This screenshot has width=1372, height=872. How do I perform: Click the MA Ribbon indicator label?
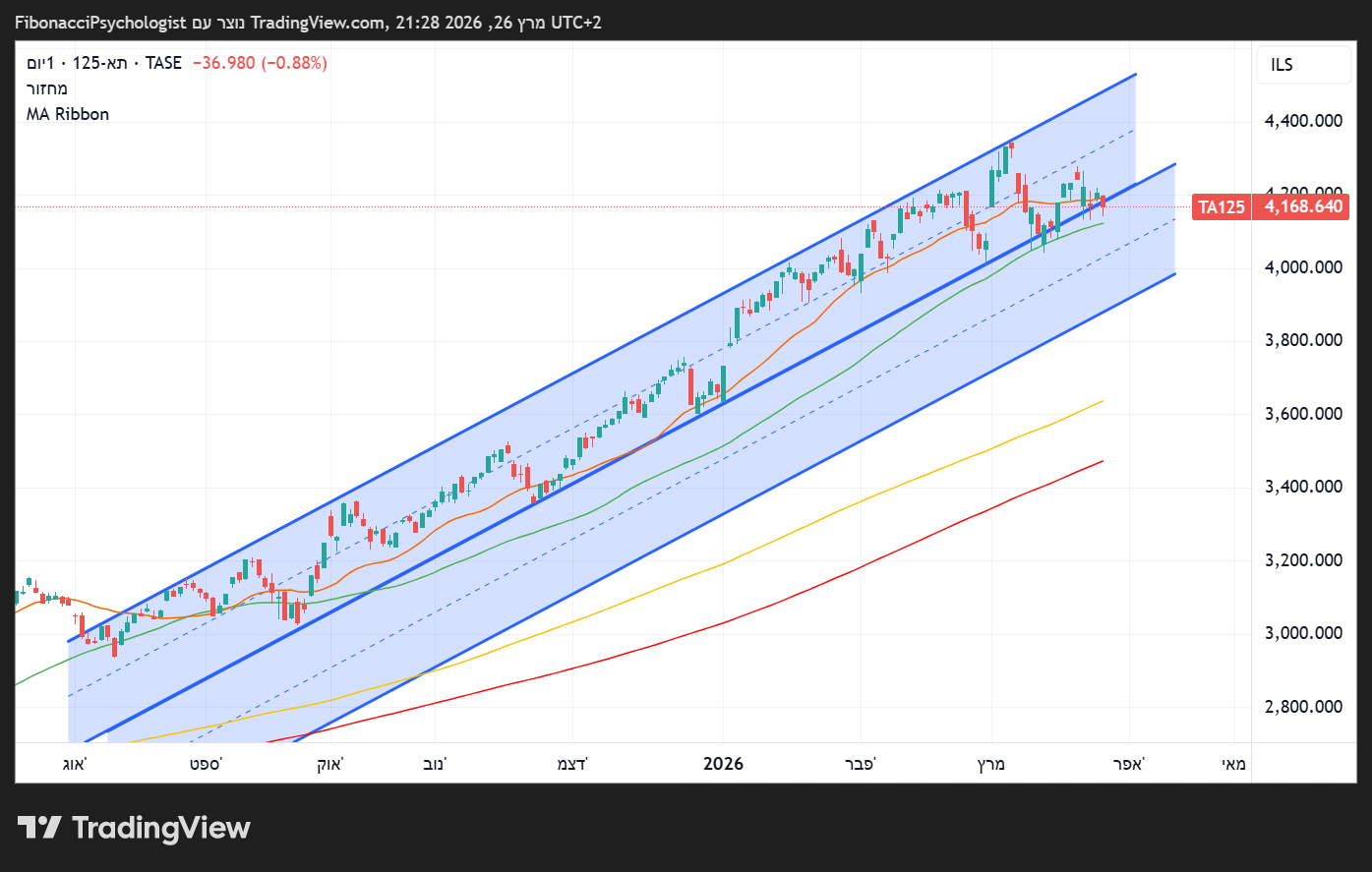click(x=68, y=114)
